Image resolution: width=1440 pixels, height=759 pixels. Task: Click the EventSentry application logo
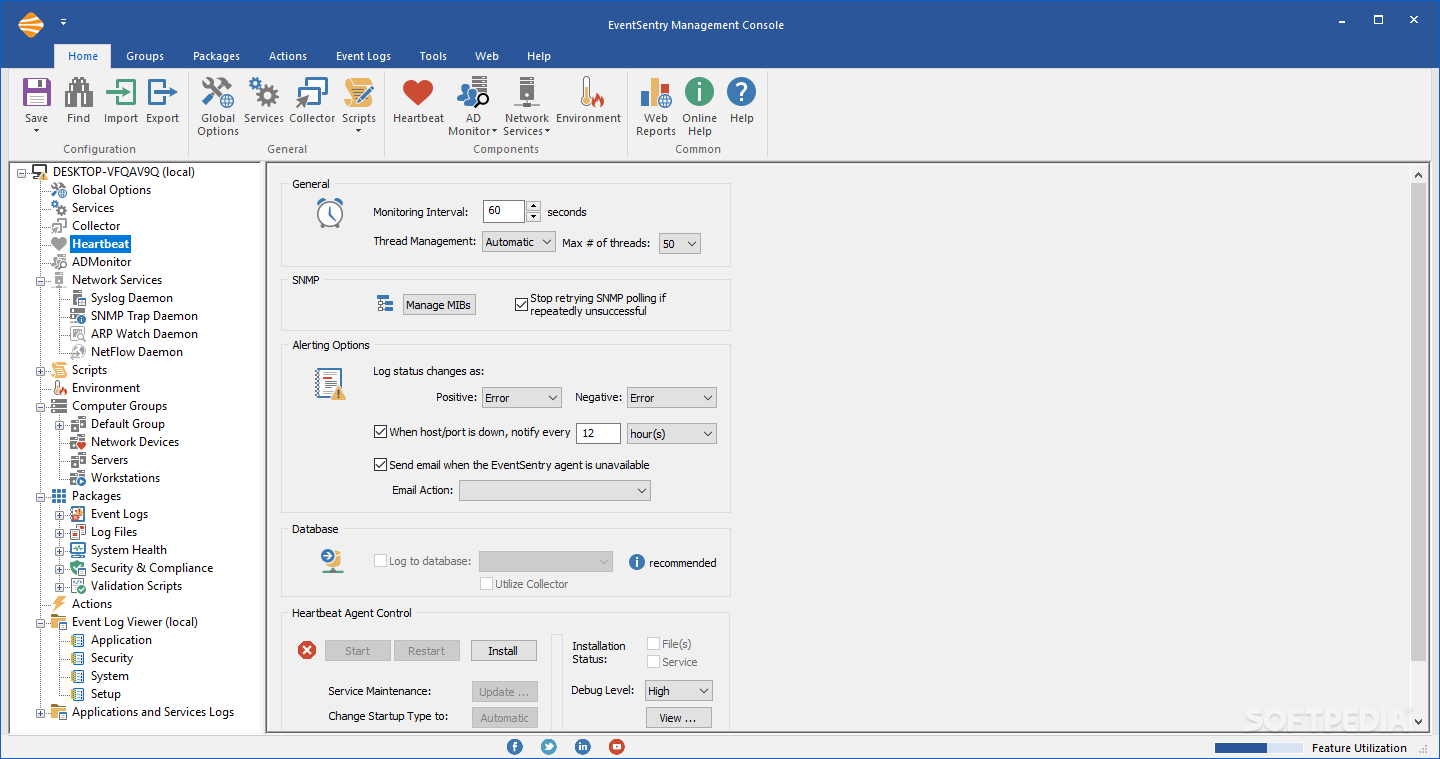31,24
